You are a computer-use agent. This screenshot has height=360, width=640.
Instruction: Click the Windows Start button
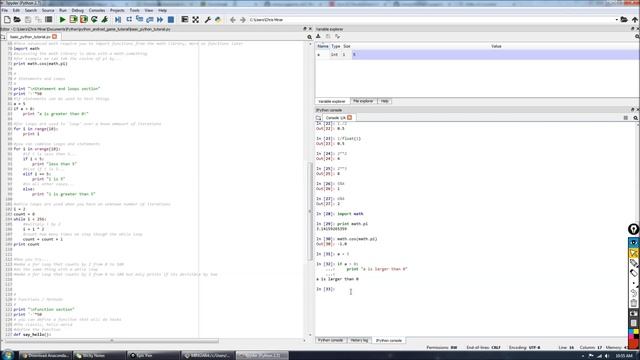coord(7,355)
